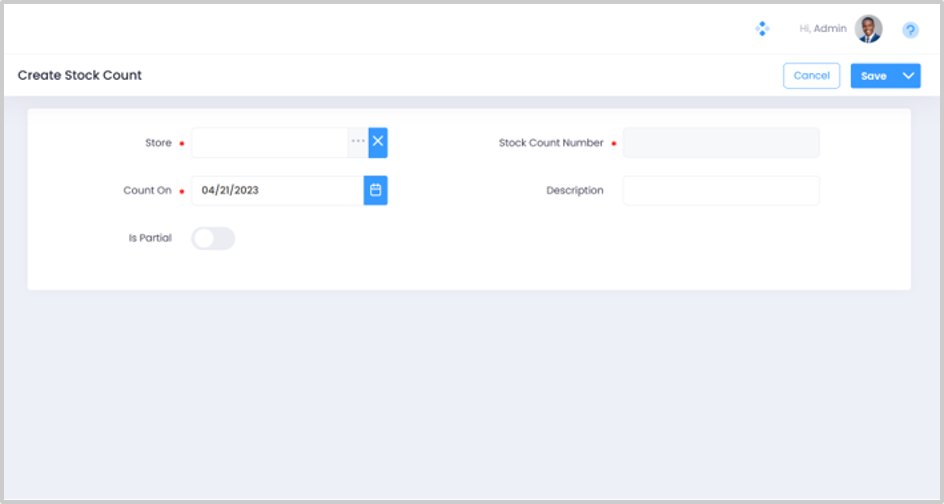Click the Store lookup ellipsis icon

[x=358, y=142]
